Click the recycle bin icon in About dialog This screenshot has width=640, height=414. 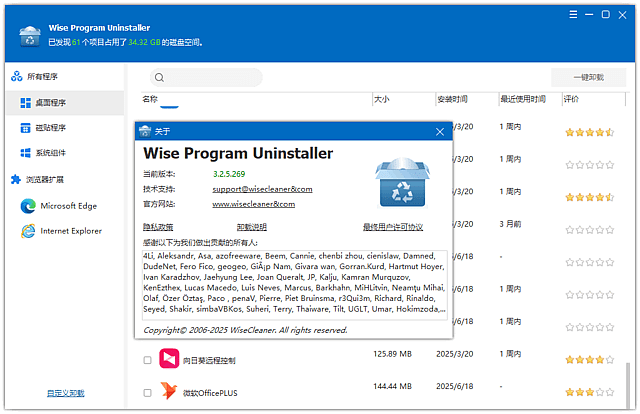click(x=403, y=181)
